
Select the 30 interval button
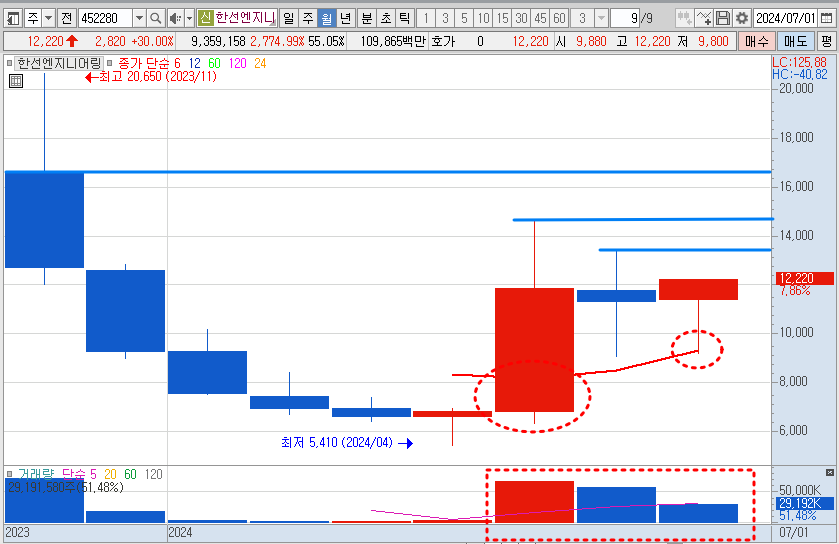pos(521,19)
